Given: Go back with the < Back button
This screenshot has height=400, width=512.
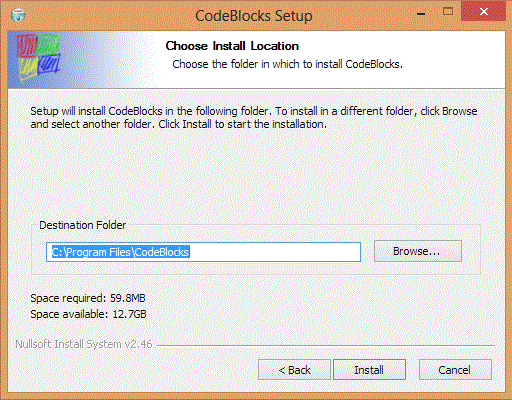Looking at the screenshot, I should tap(294, 369).
